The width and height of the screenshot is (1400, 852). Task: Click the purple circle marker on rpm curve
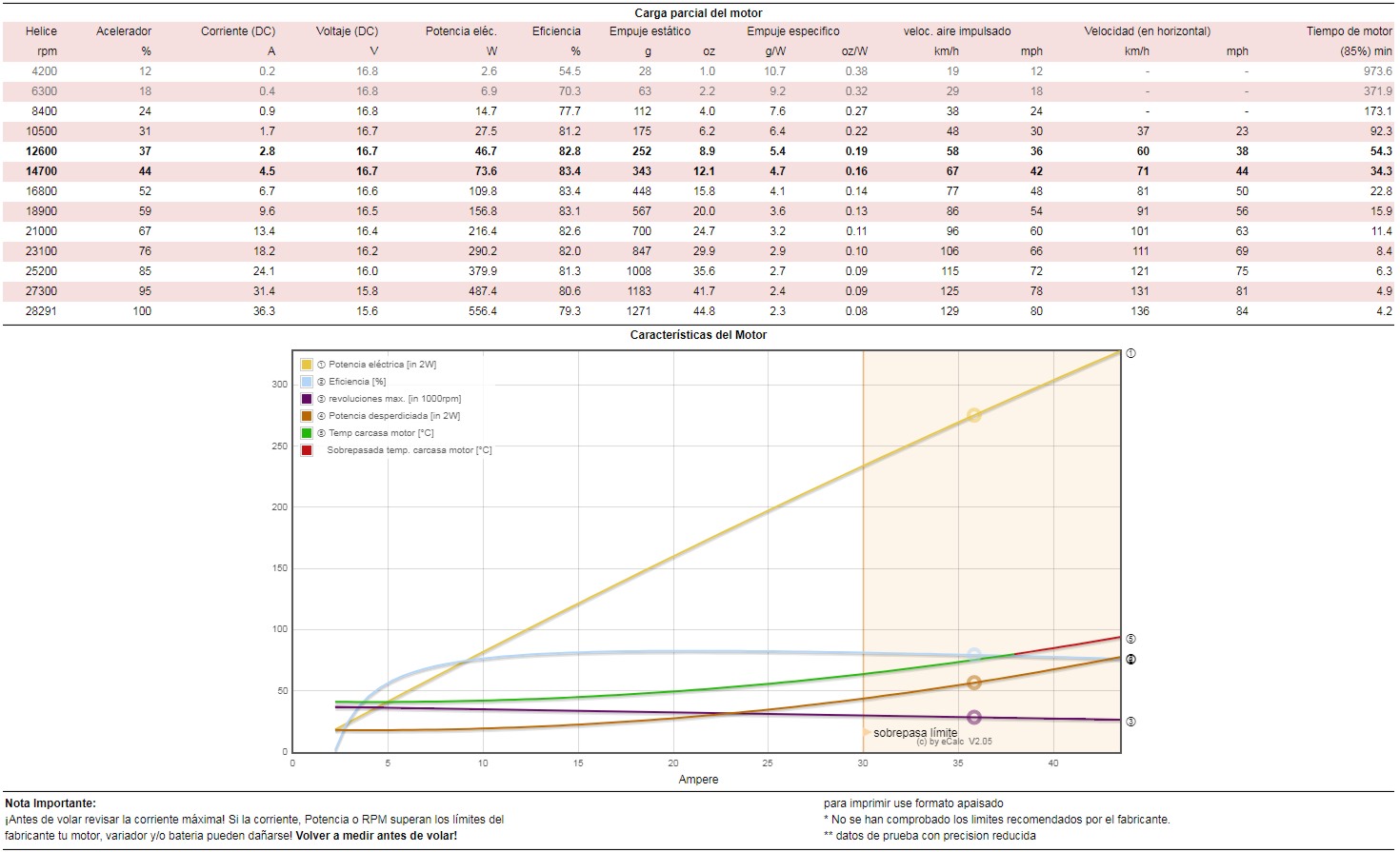(973, 717)
